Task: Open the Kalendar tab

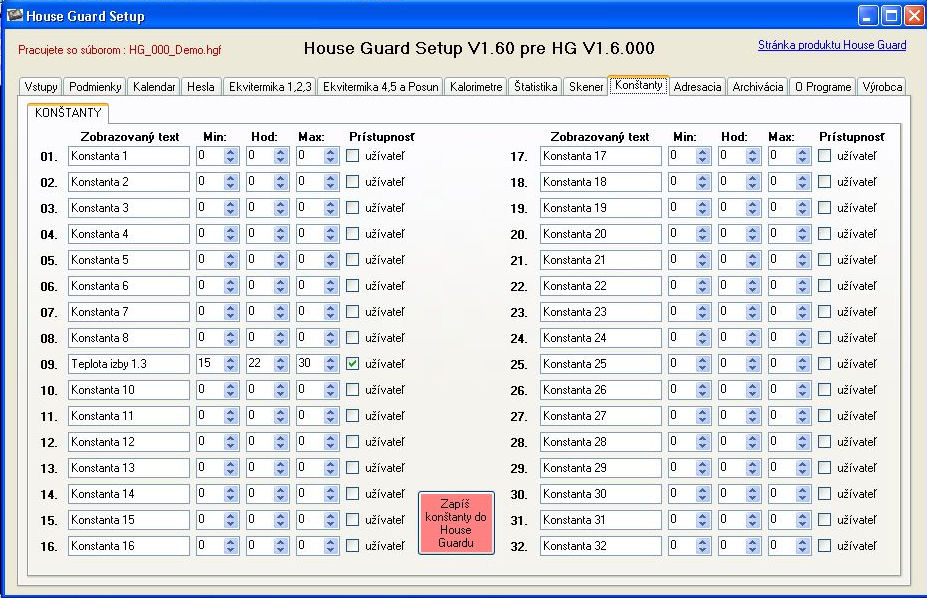Action: click(154, 87)
